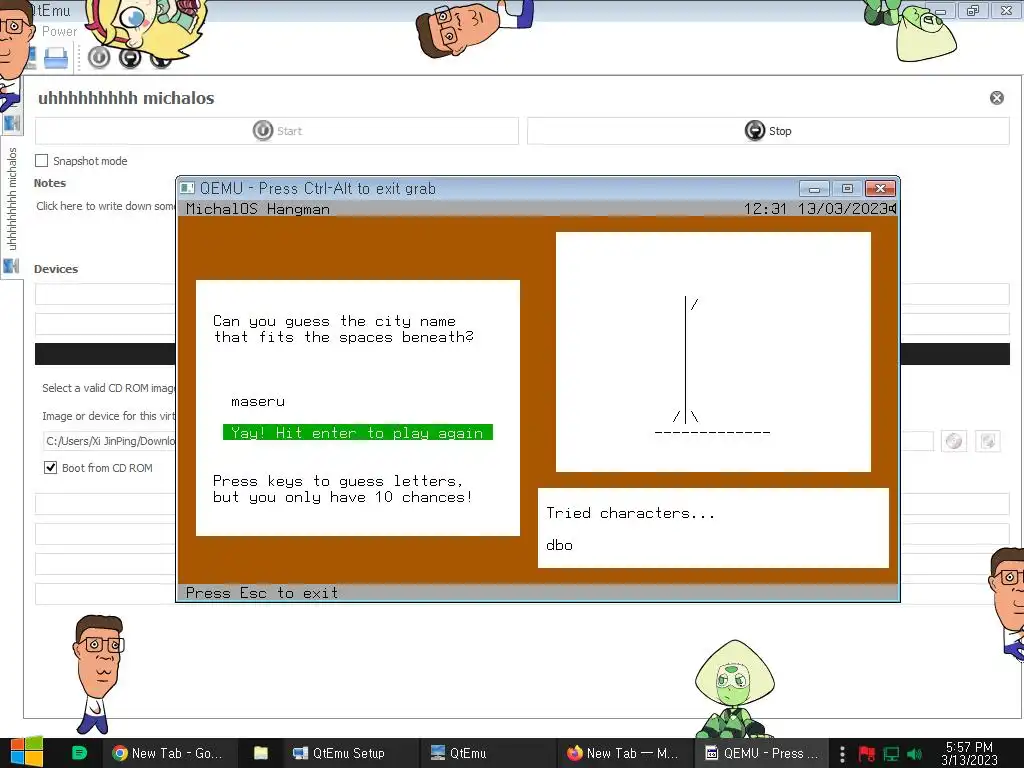Click the MichalOS Hangman title text
The width and height of the screenshot is (1024, 768).
tap(258, 209)
